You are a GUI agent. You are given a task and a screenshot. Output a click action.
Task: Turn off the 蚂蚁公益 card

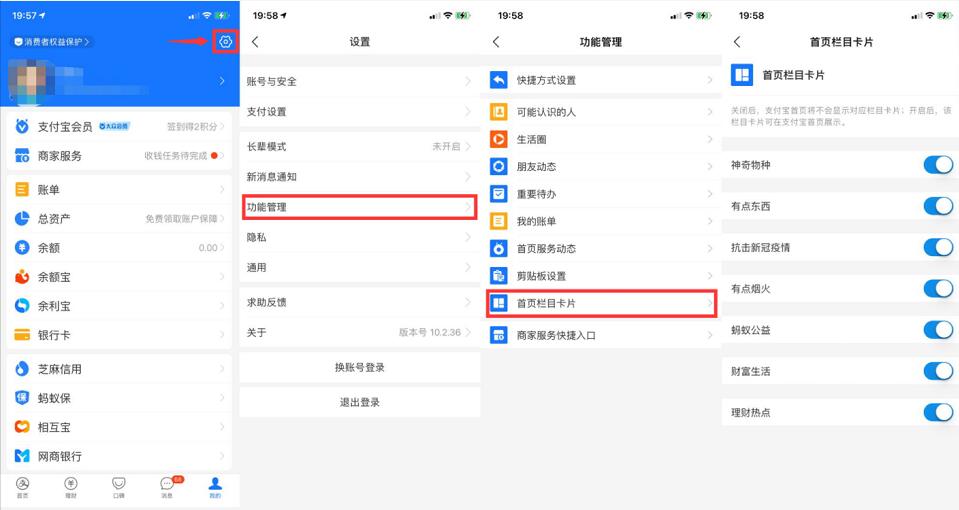pyautogui.click(x=938, y=330)
